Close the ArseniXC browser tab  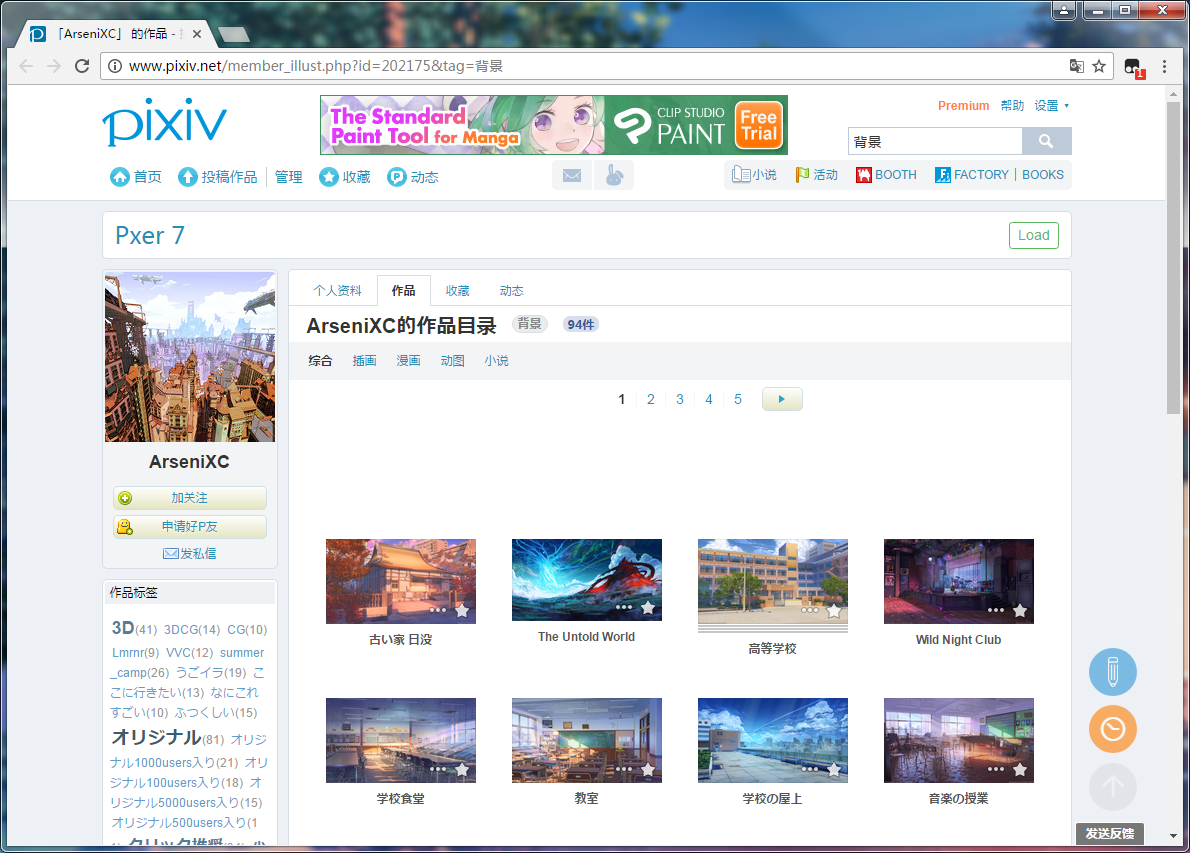click(x=197, y=34)
